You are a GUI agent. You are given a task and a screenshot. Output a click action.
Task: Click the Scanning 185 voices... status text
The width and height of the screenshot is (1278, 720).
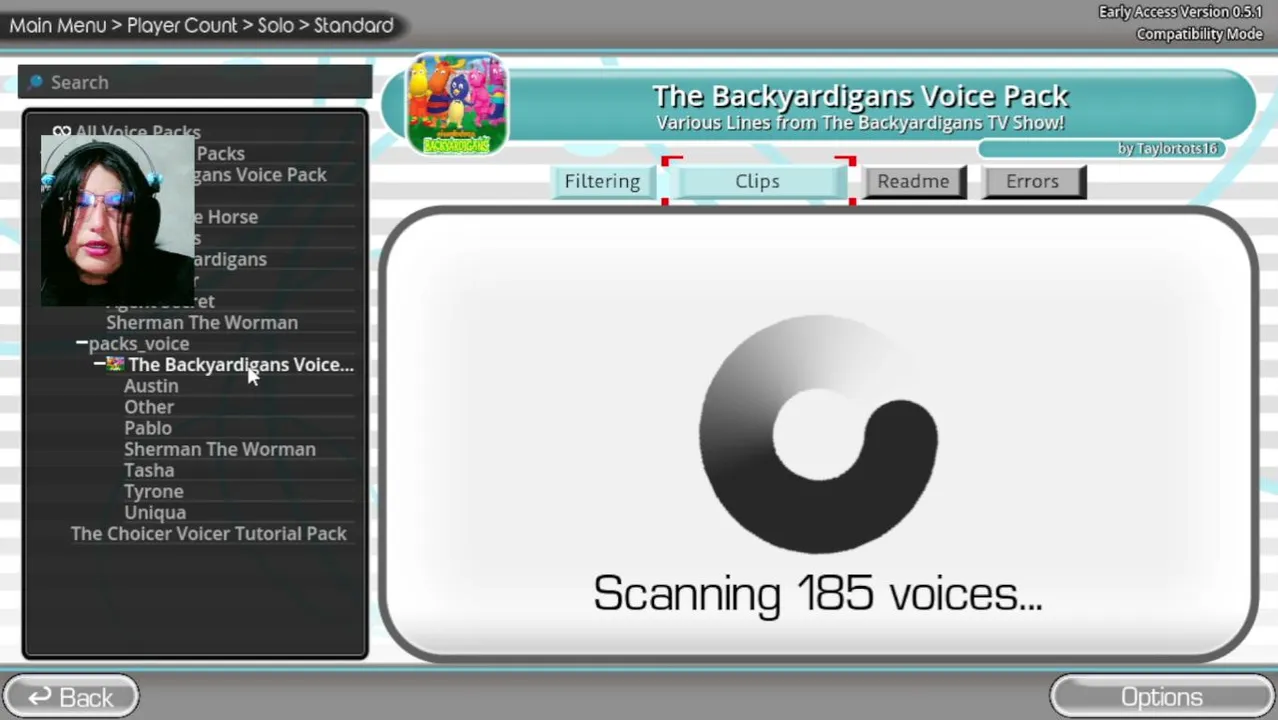tap(818, 593)
